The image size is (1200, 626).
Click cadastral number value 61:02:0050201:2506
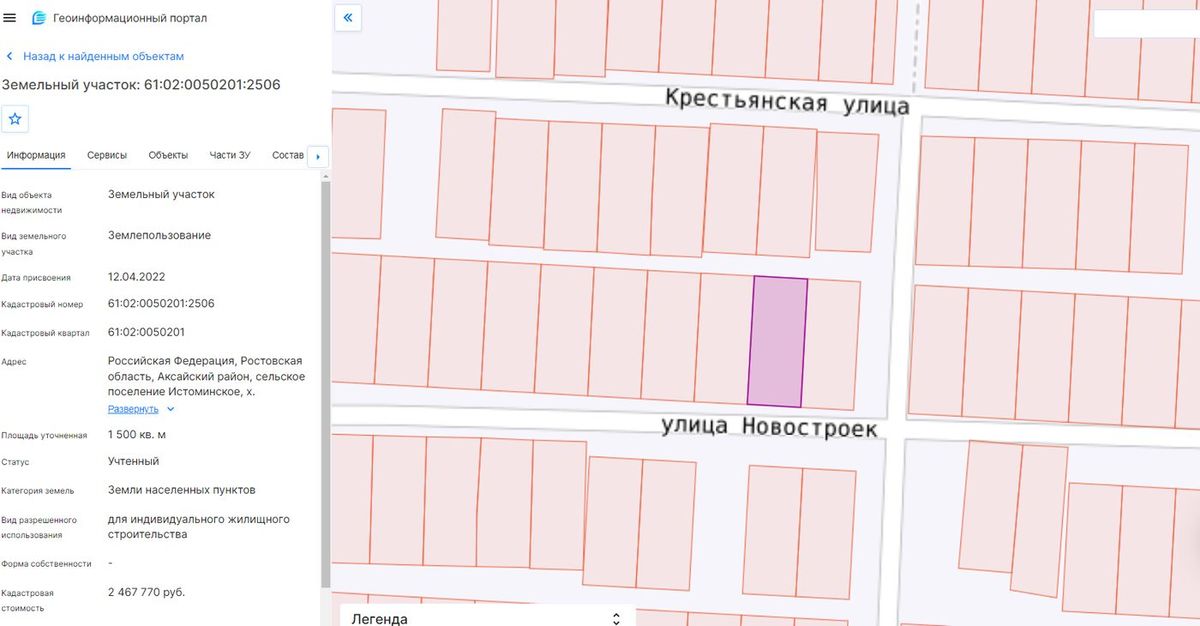tap(161, 304)
